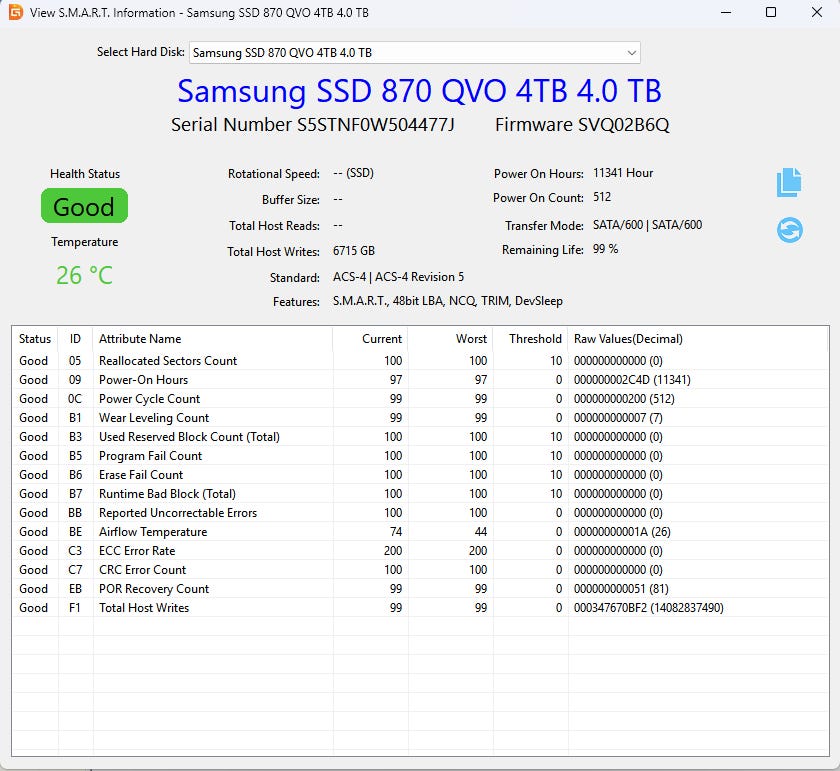Click the dropdown chevron arrow
Screen dimensions: 840x771
pyautogui.click(x=632, y=53)
